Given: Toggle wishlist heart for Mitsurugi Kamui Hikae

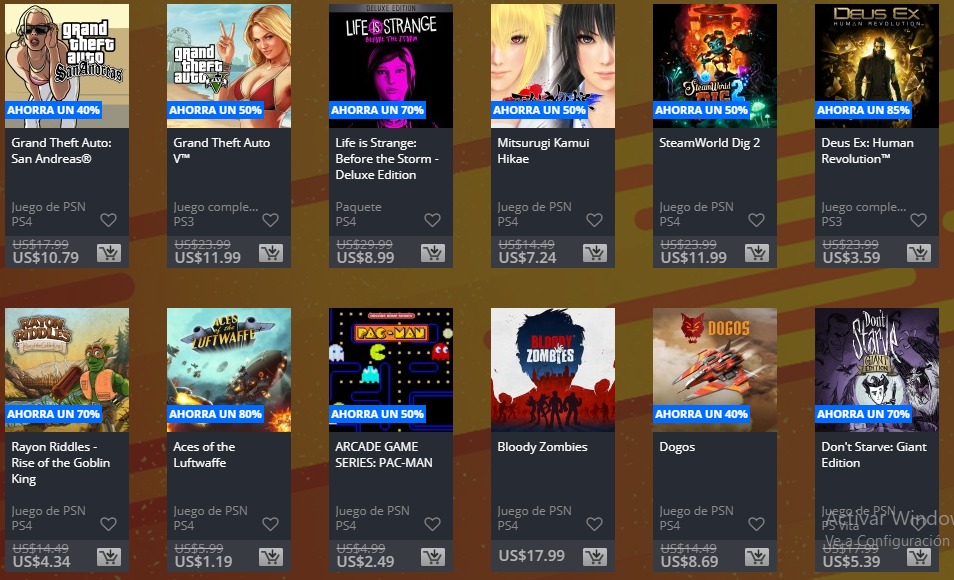Looking at the screenshot, I should (594, 220).
